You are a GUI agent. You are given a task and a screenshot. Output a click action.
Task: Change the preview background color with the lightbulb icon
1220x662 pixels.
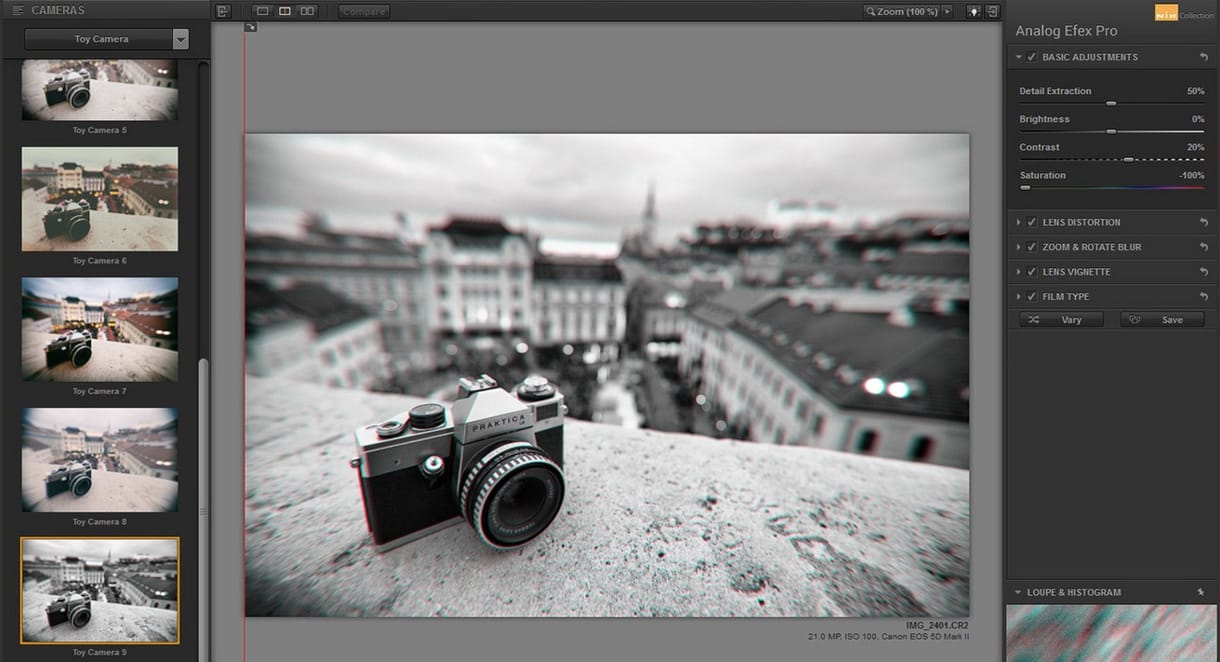coord(974,11)
